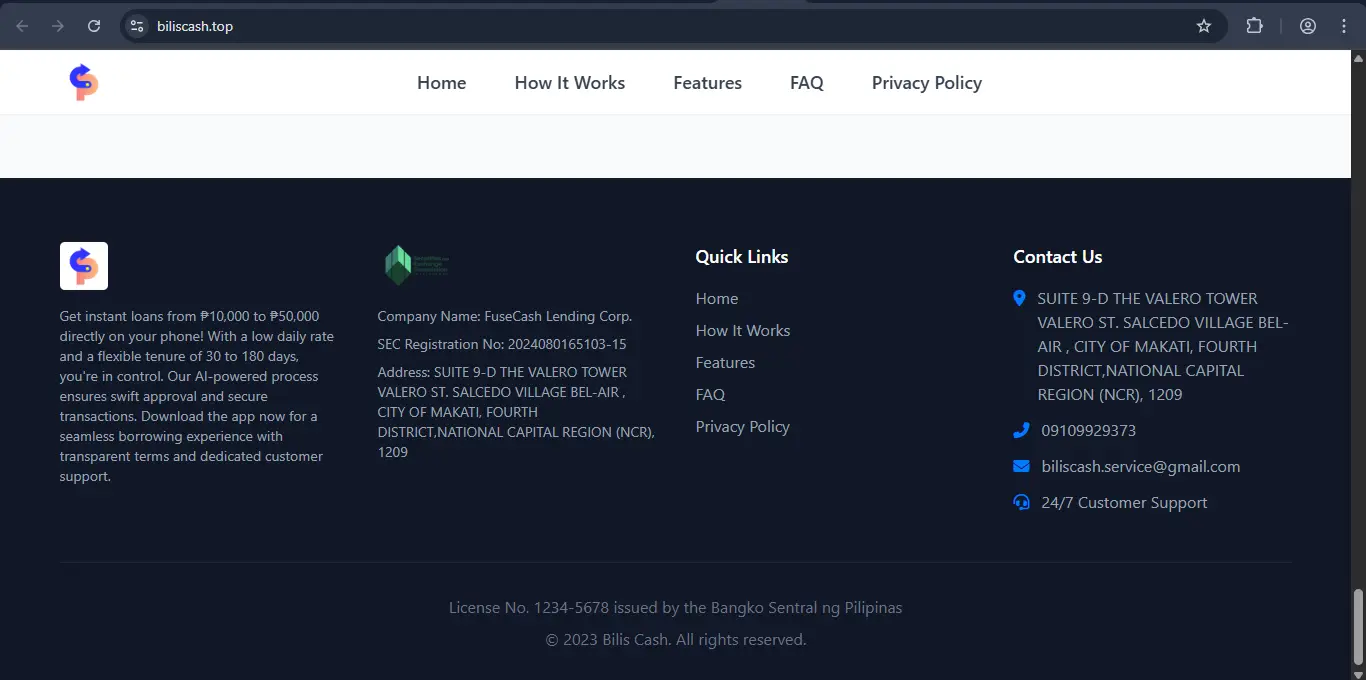Viewport: 1366px width, 680px height.
Task: Open the Chrome profile avatar icon
Action: [x=1308, y=26]
